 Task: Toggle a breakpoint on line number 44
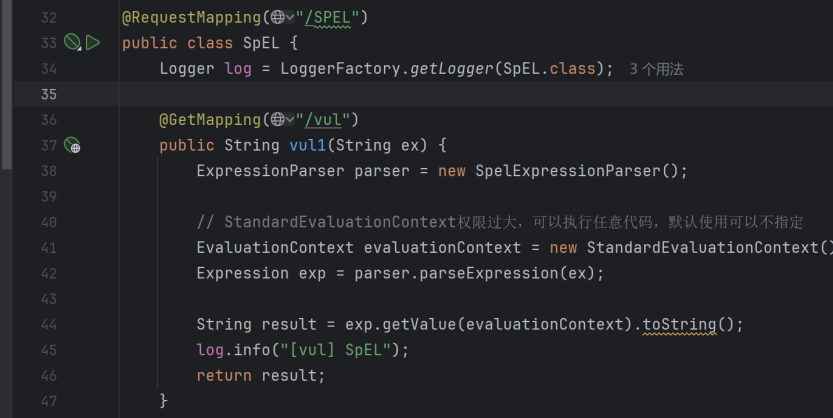49,324
